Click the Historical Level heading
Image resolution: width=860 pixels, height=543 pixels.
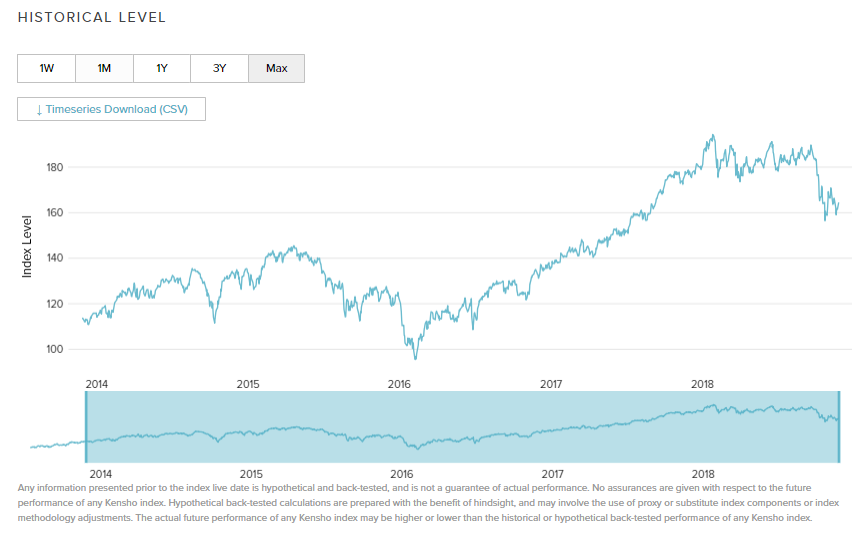coord(92,17)
